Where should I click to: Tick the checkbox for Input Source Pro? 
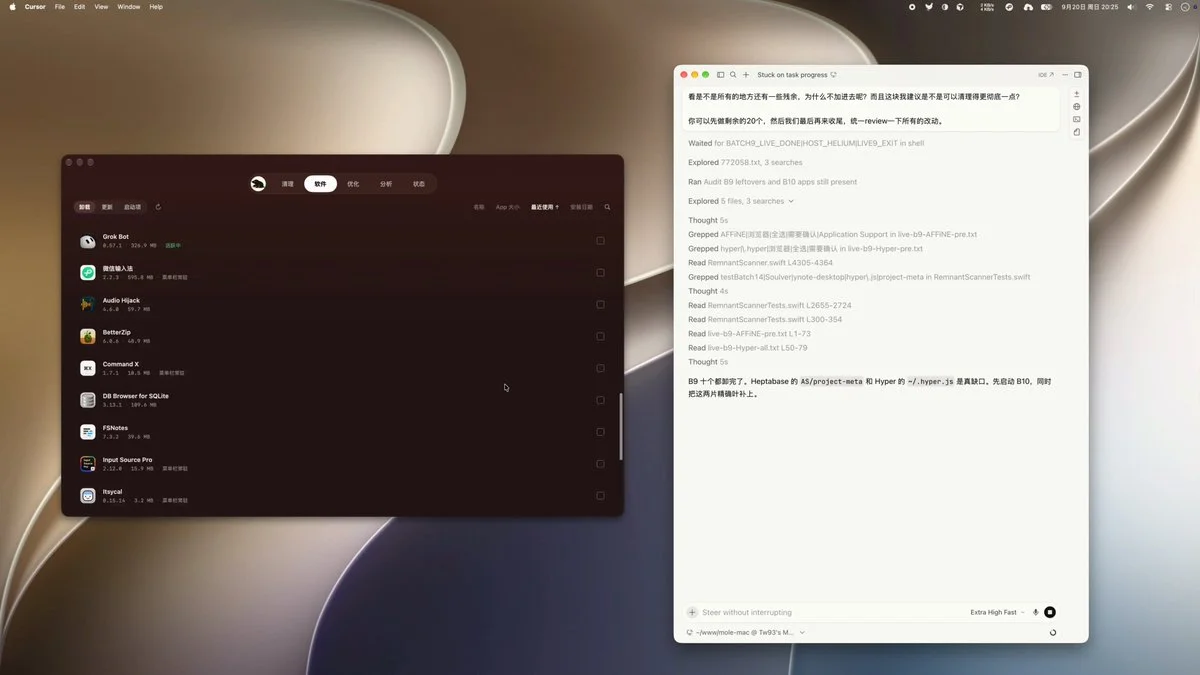coord(600,464)
